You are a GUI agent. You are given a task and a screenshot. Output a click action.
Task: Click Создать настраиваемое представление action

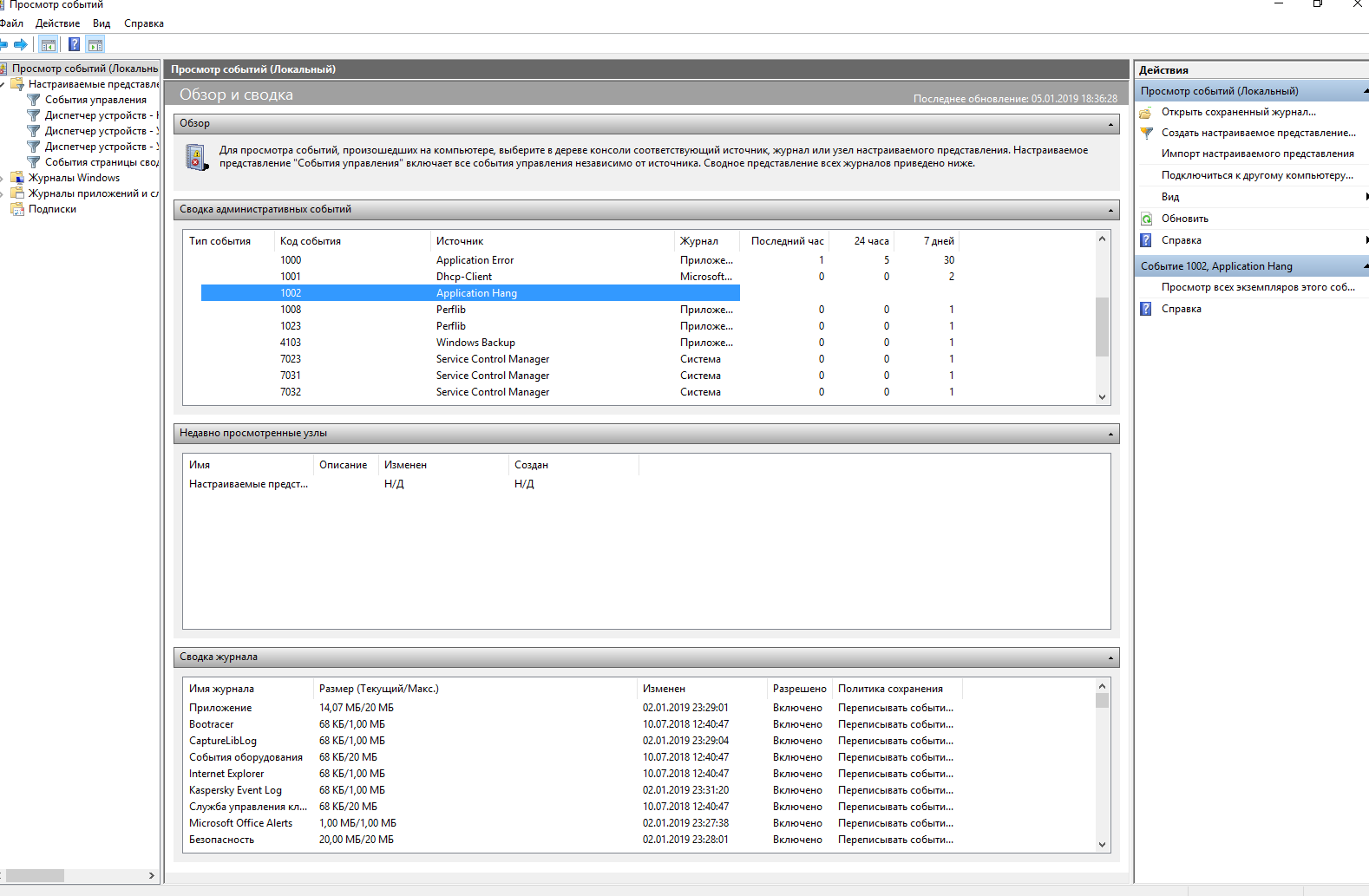1259,133
